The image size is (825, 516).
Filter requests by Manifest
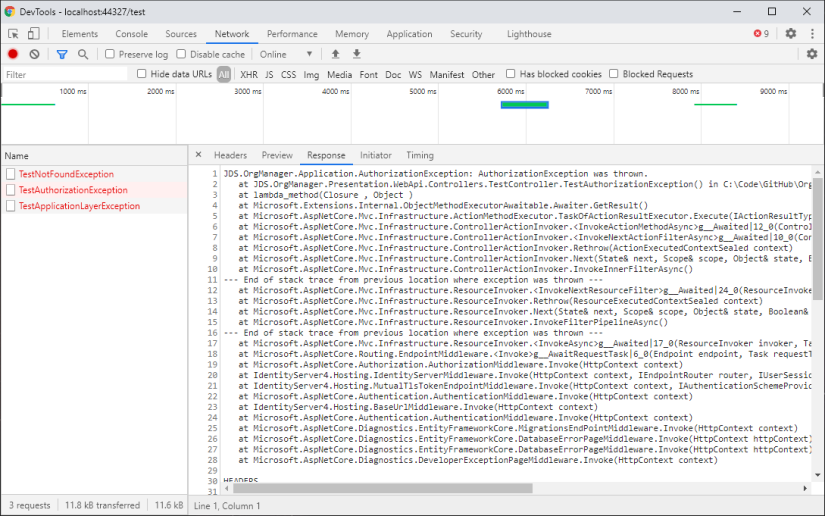point(447,74)
